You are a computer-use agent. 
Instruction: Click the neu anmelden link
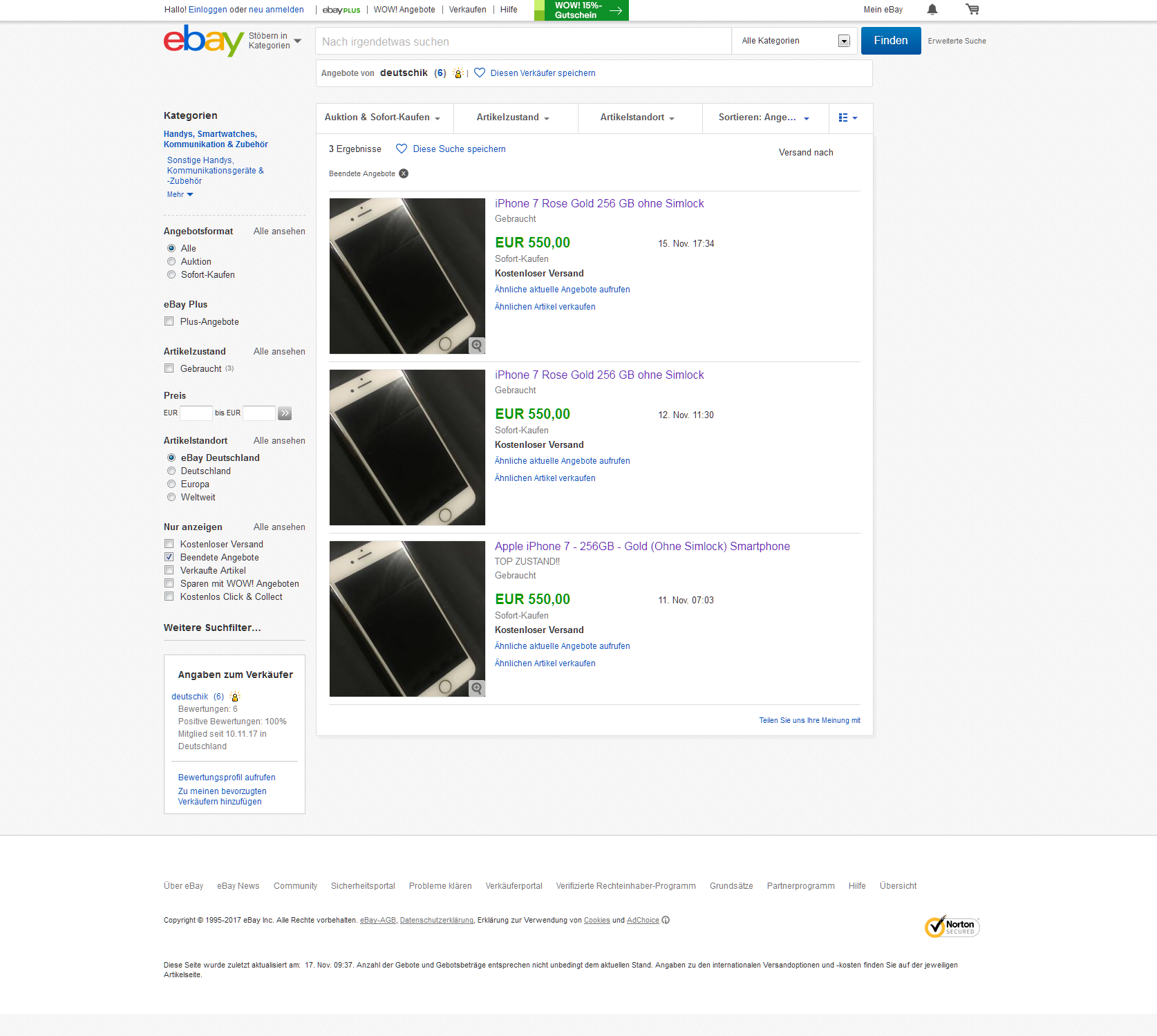[276, 10]
